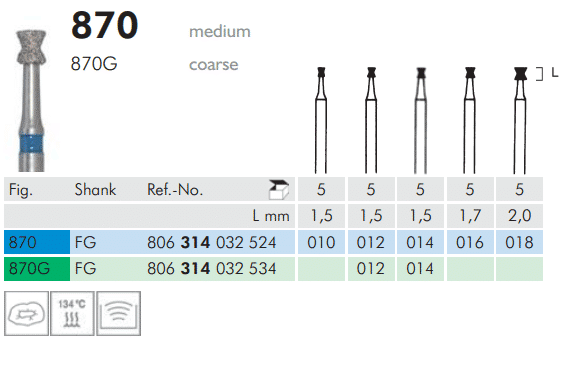Select size 014 in the 870G row
Viewport: 578px width, 365px height.
coord(420,268)
